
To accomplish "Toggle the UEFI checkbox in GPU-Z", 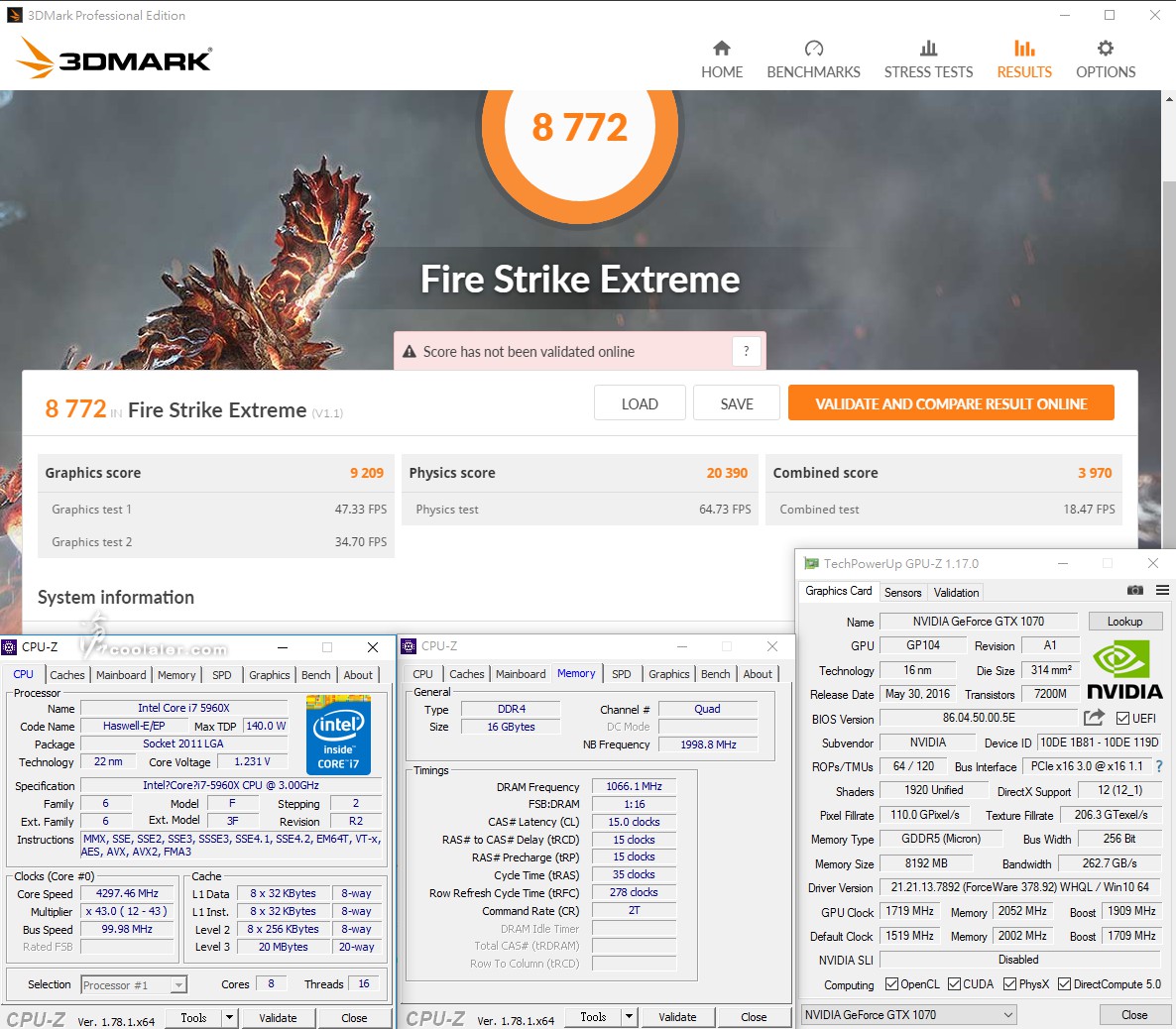I will click(x=1122, y=719).
